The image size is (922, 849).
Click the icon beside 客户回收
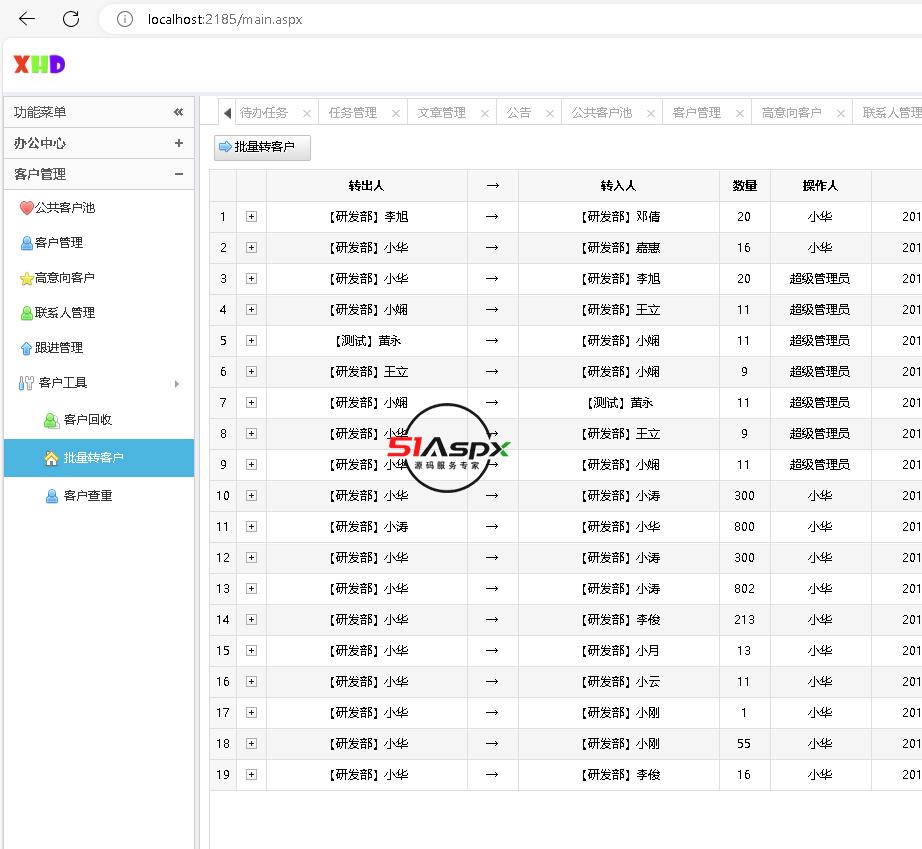click(x=51, y=420)
